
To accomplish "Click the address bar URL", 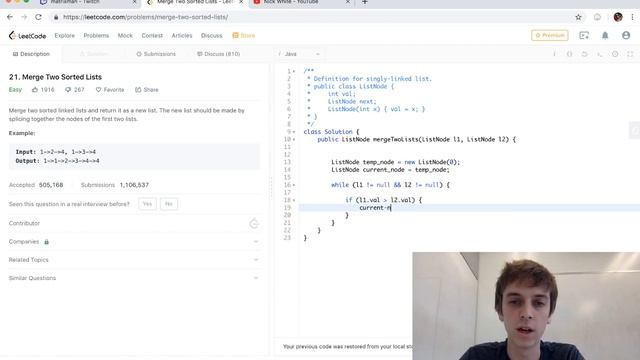I will [x=146, y=17].
